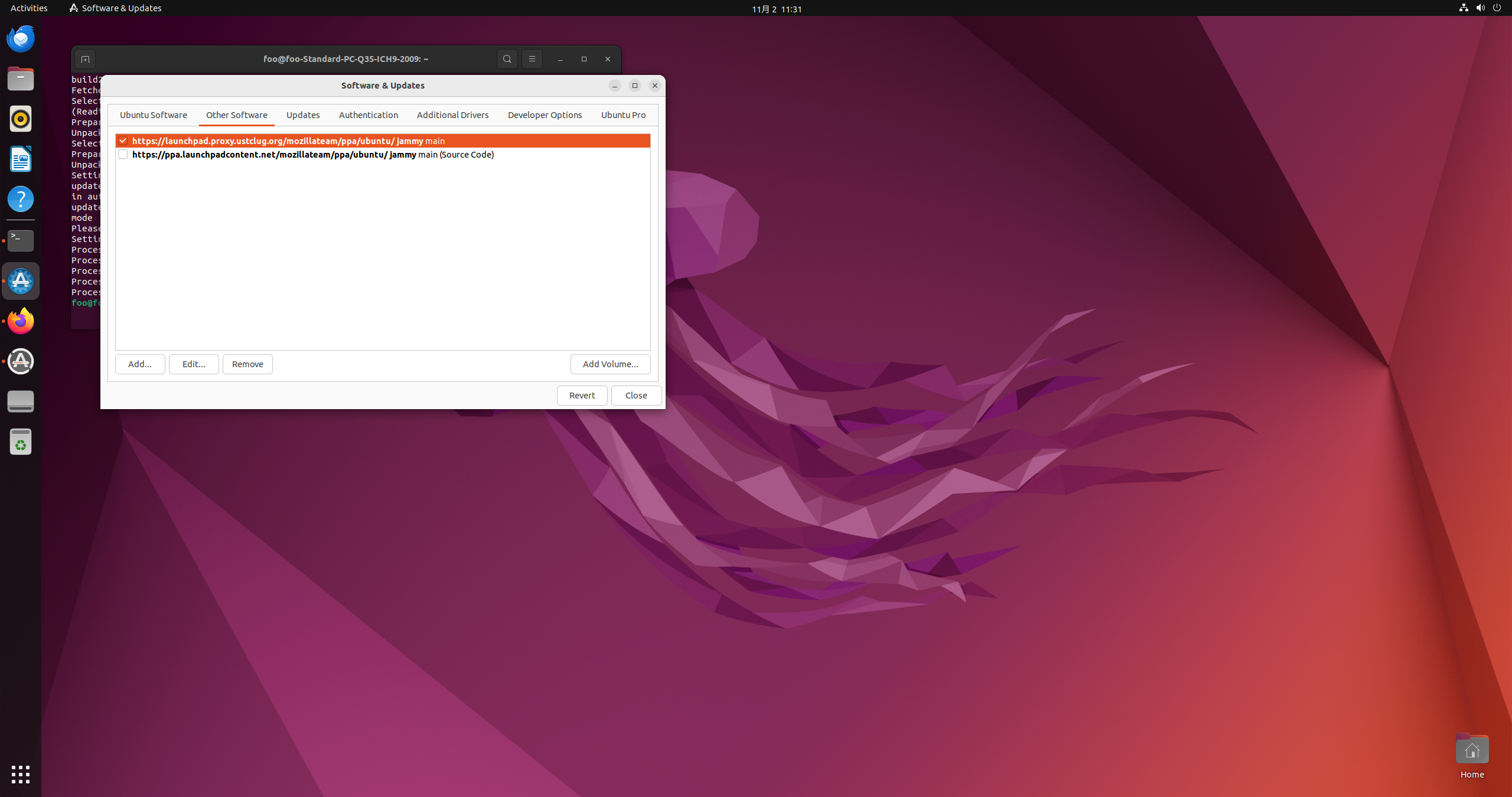Click the Add... button
Image resolution: width=1512 pixels, height=797 pixels.
(x=140, y=364)
